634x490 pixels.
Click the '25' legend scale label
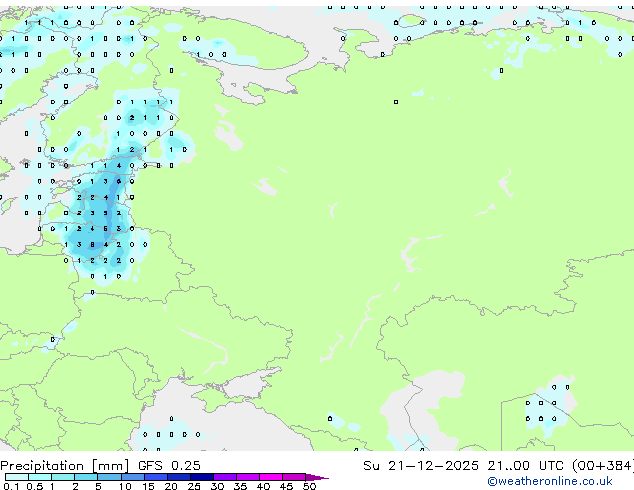[194, 486]
